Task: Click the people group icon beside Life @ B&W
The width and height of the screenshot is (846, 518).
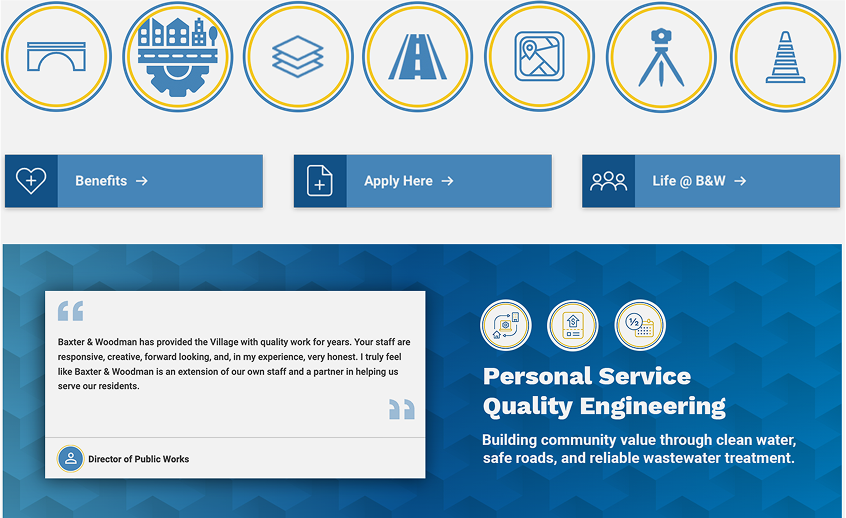Action: [609, 181]
